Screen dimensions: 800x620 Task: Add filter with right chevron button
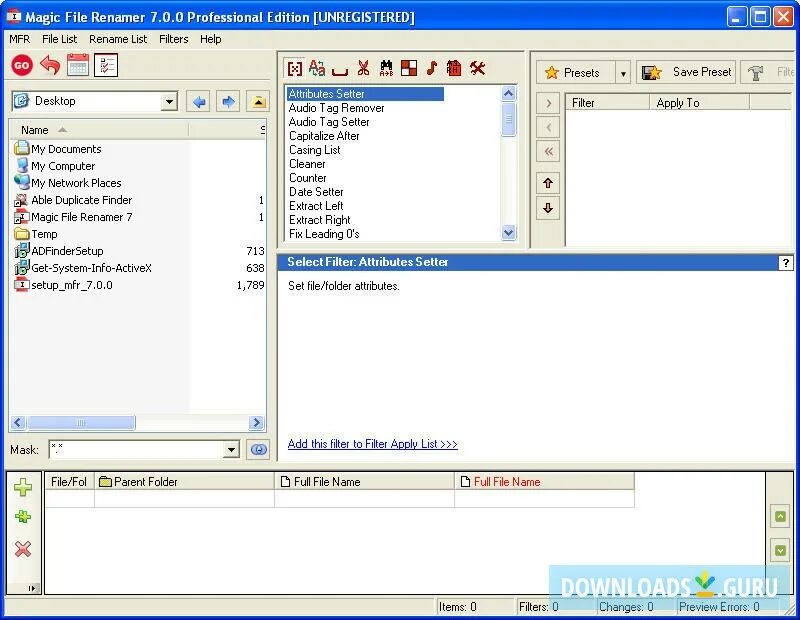(x=548, y=104)
